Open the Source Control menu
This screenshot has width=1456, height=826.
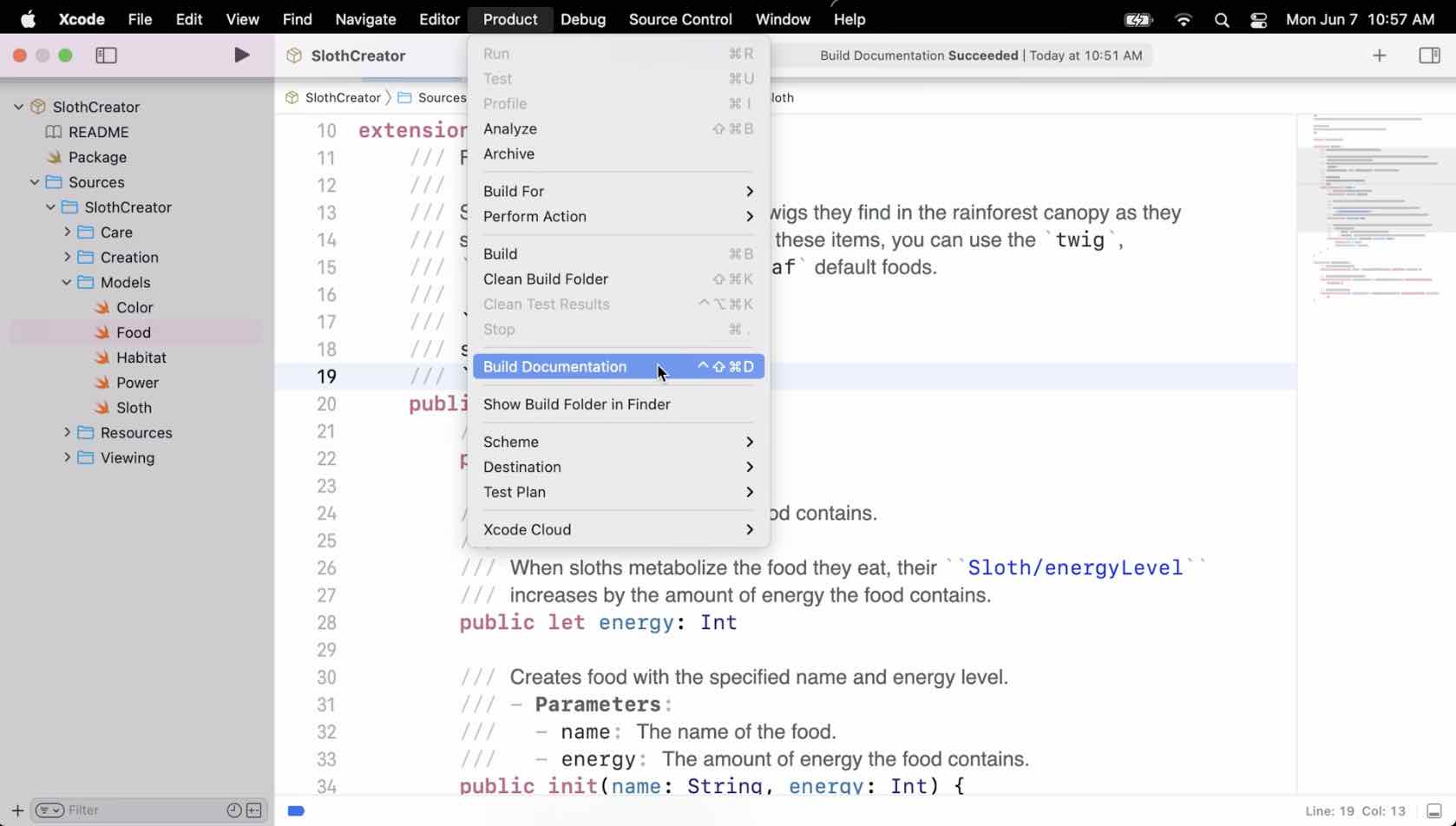[680, 19]
